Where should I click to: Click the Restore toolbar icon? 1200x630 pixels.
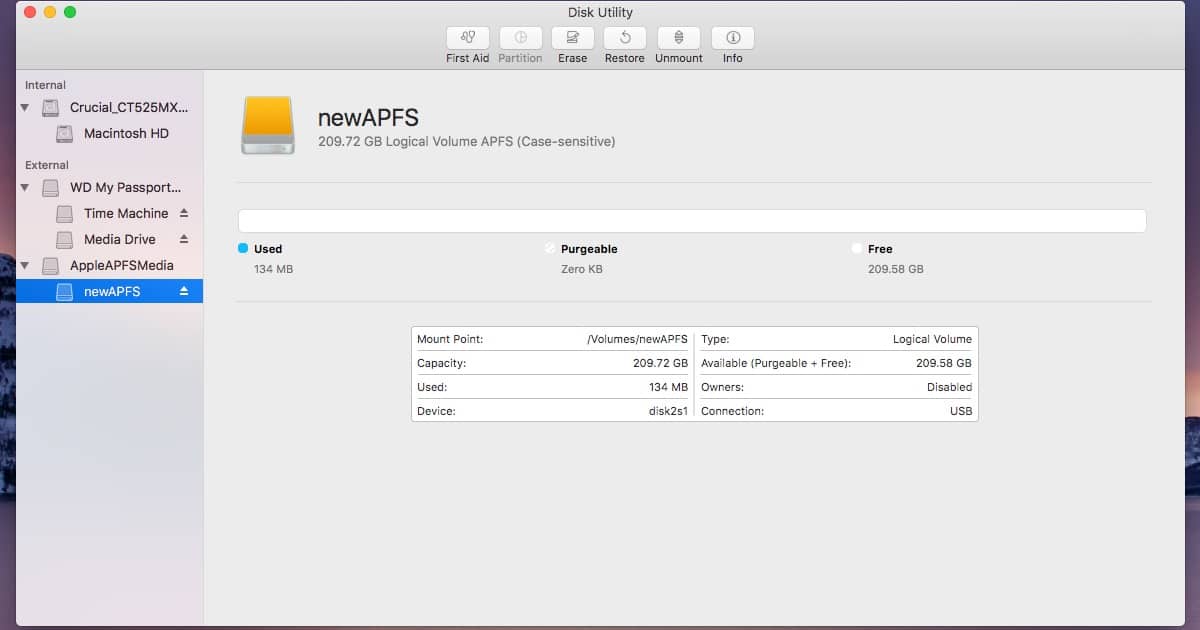pos(624,38)
